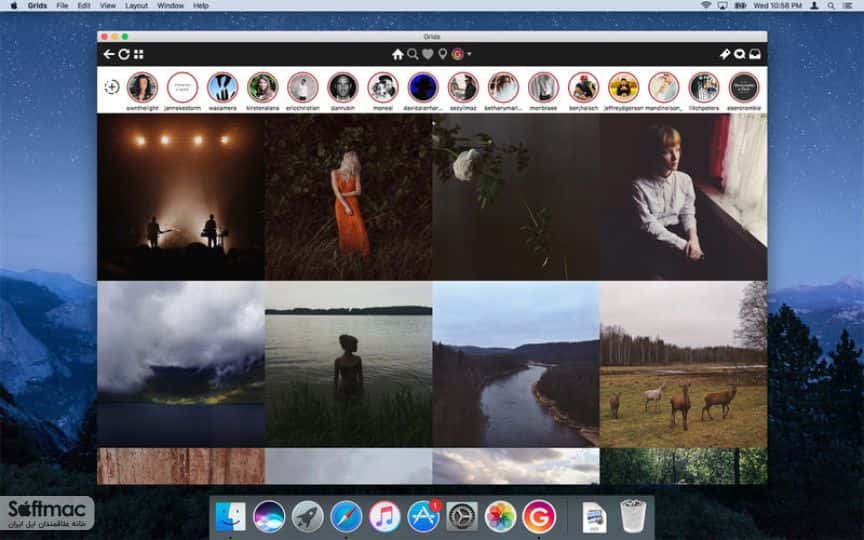Open System Preferences gear in Dock
This screenshot has height=540, width=864.
(x=462, y=516)
